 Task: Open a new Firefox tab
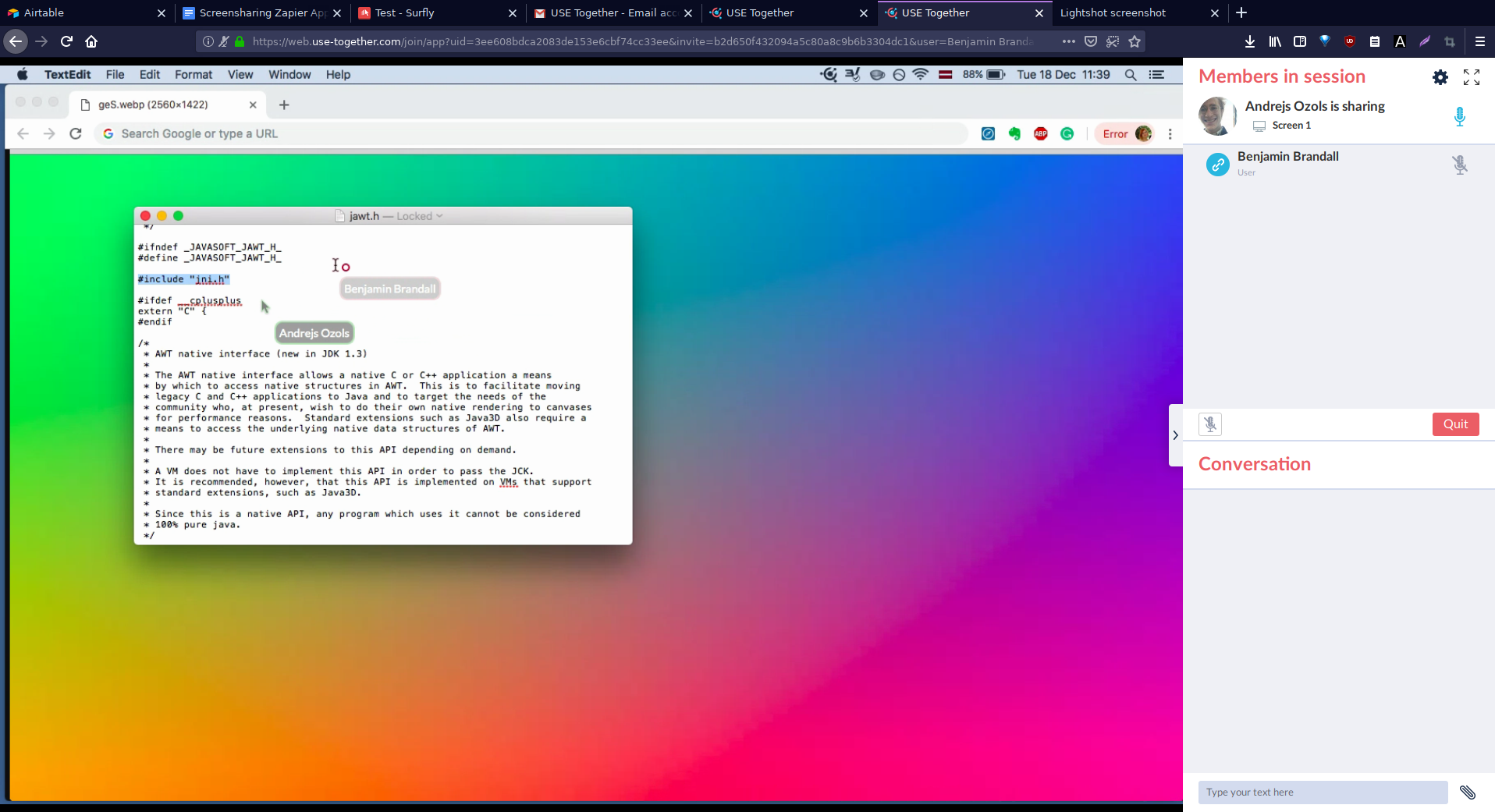pyautogui.click(x=1241, y=12)
